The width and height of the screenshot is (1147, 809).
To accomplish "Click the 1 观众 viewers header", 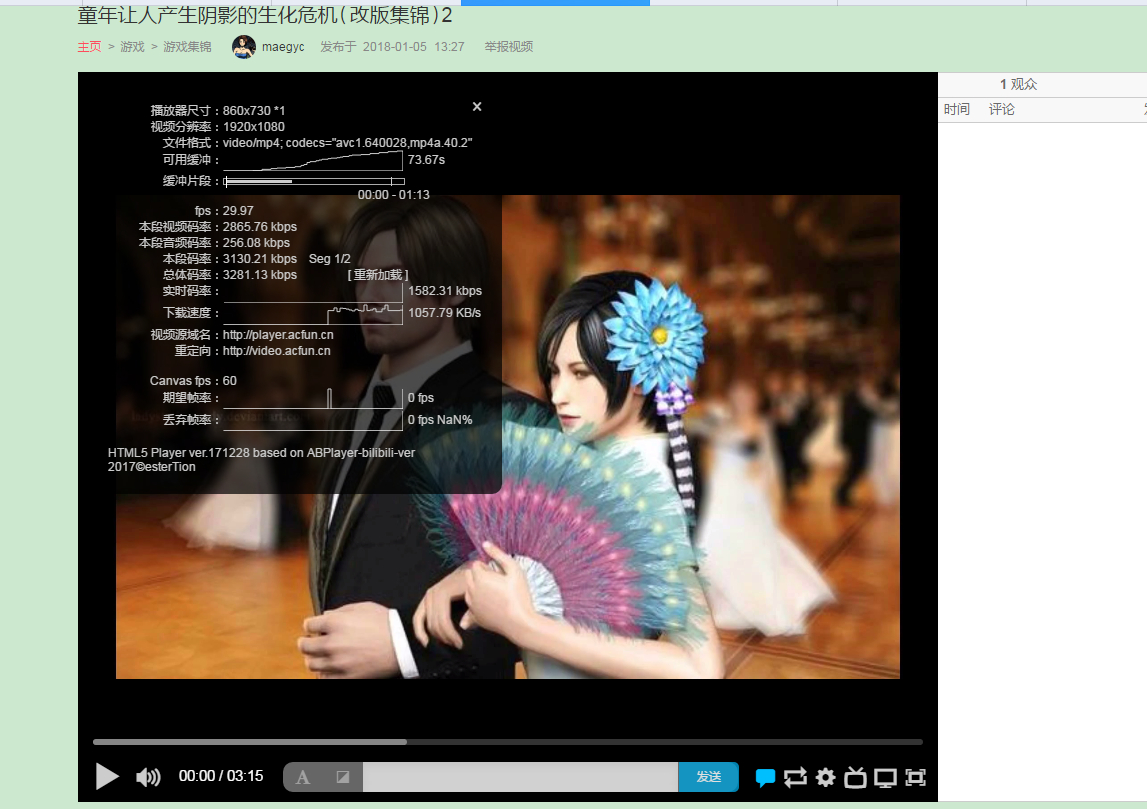I will (1019, 84).
